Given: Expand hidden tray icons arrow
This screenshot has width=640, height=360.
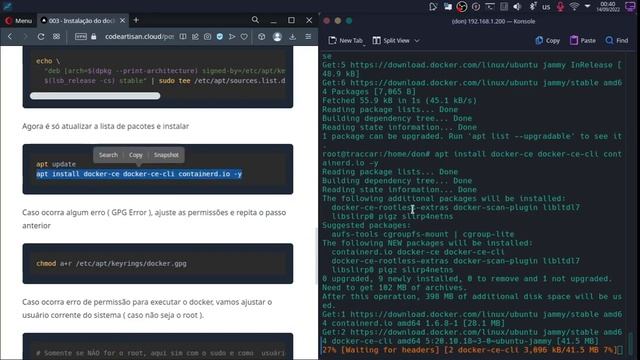Looking at the screenshot, I should point(587,7).
